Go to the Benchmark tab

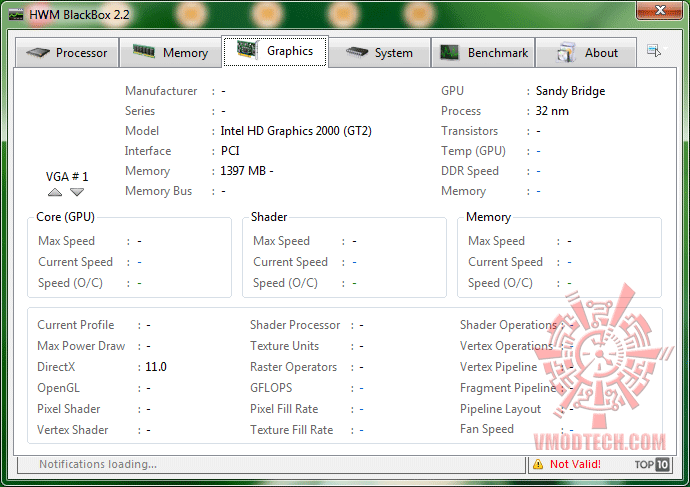click(x=483, y=53)
